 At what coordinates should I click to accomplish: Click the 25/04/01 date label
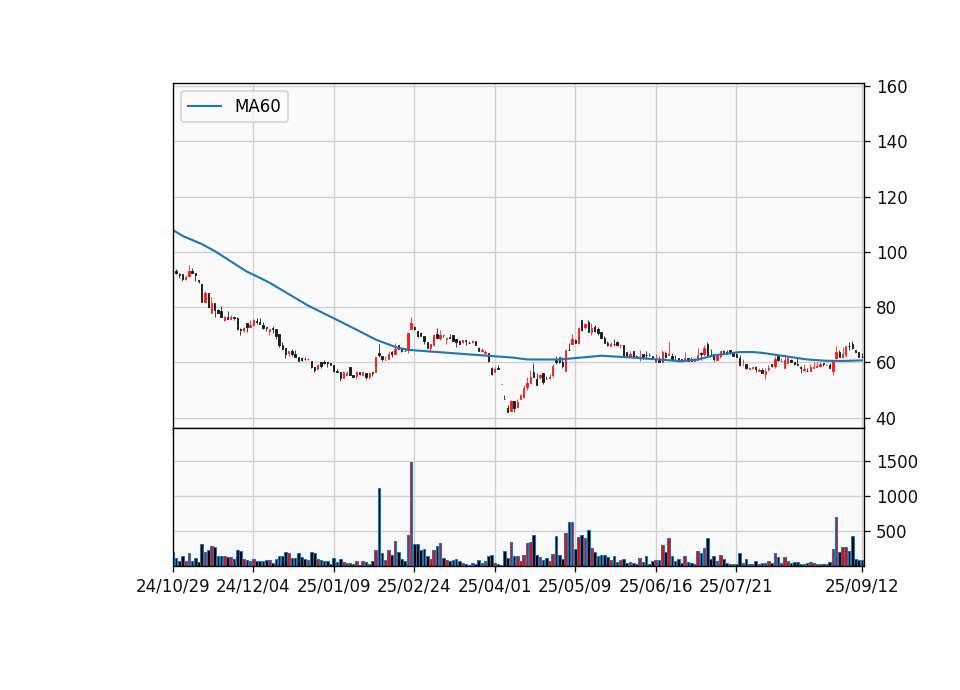[x=495, y=586]
